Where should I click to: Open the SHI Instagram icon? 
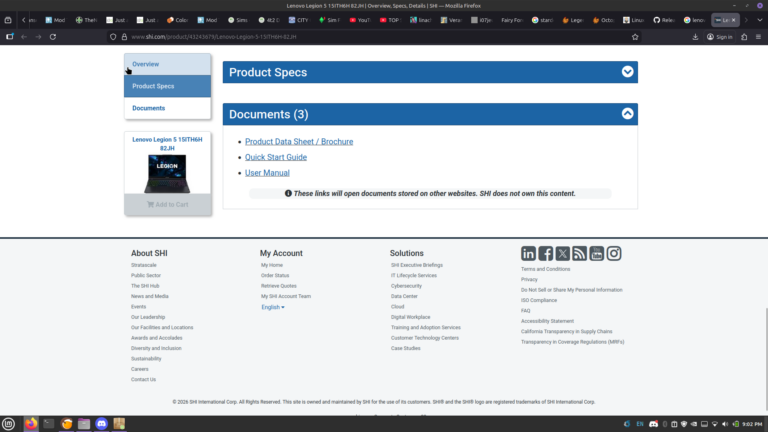(614, 253)
